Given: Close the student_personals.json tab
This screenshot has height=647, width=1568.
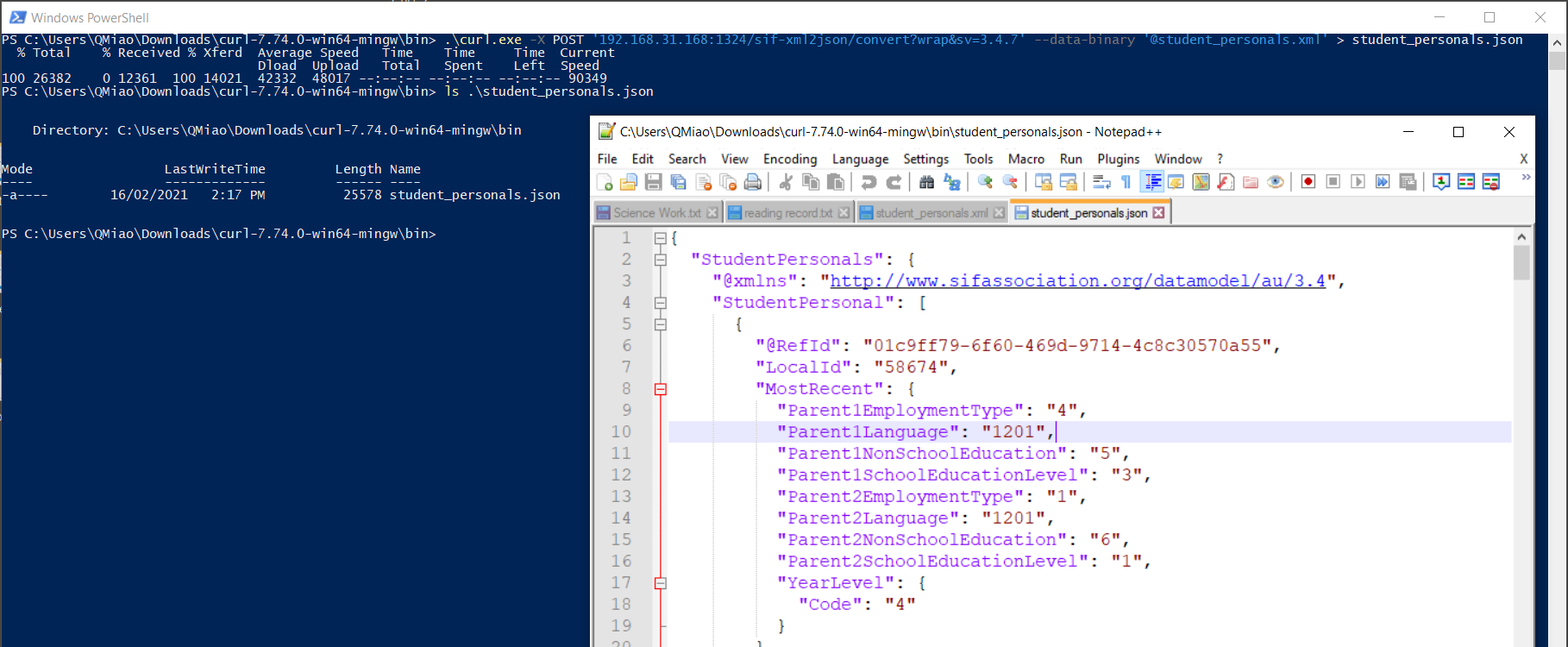Looking at the screenshot, I should [x=1158, y=212].
